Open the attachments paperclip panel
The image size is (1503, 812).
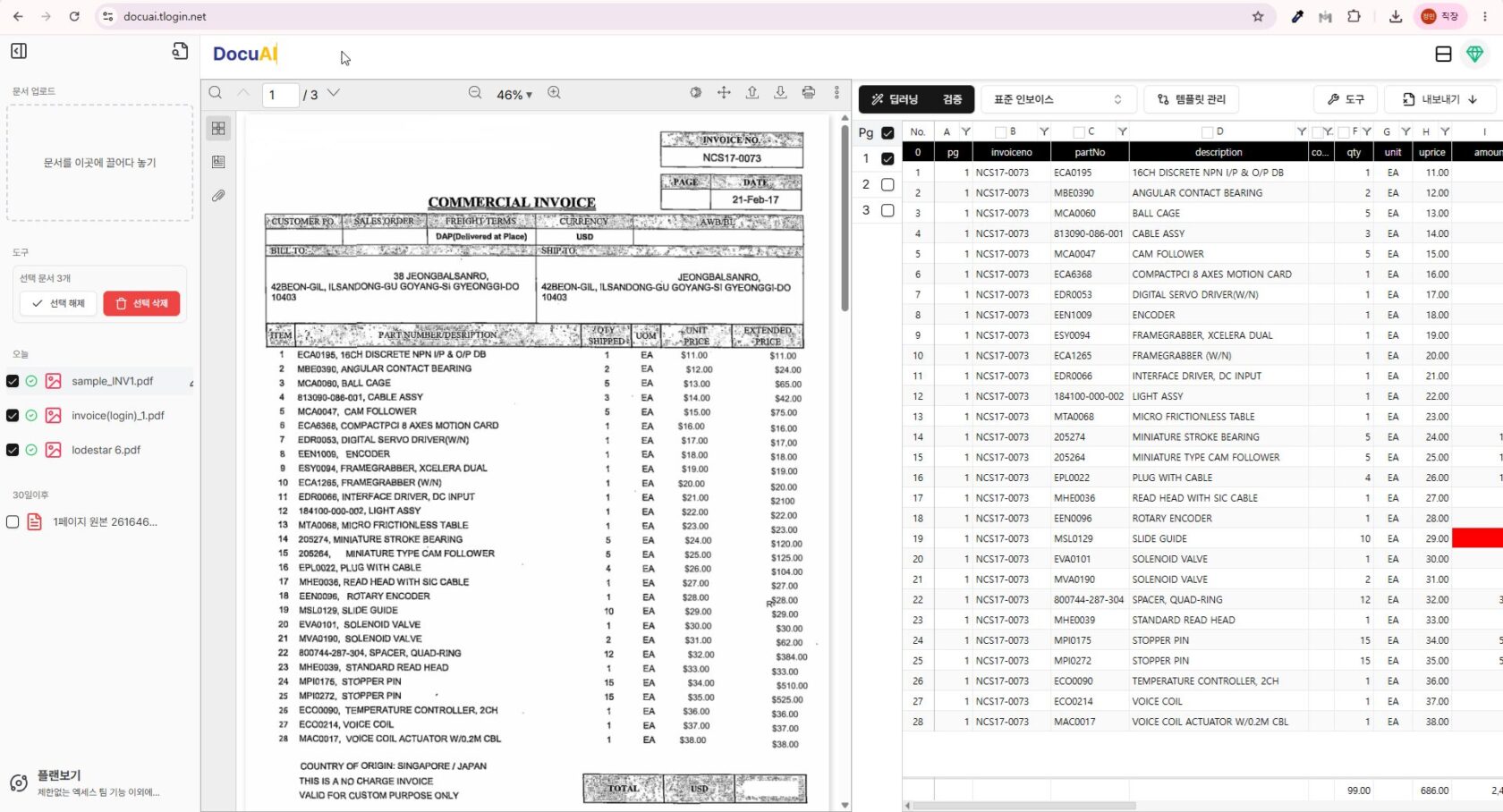(218, 196)
